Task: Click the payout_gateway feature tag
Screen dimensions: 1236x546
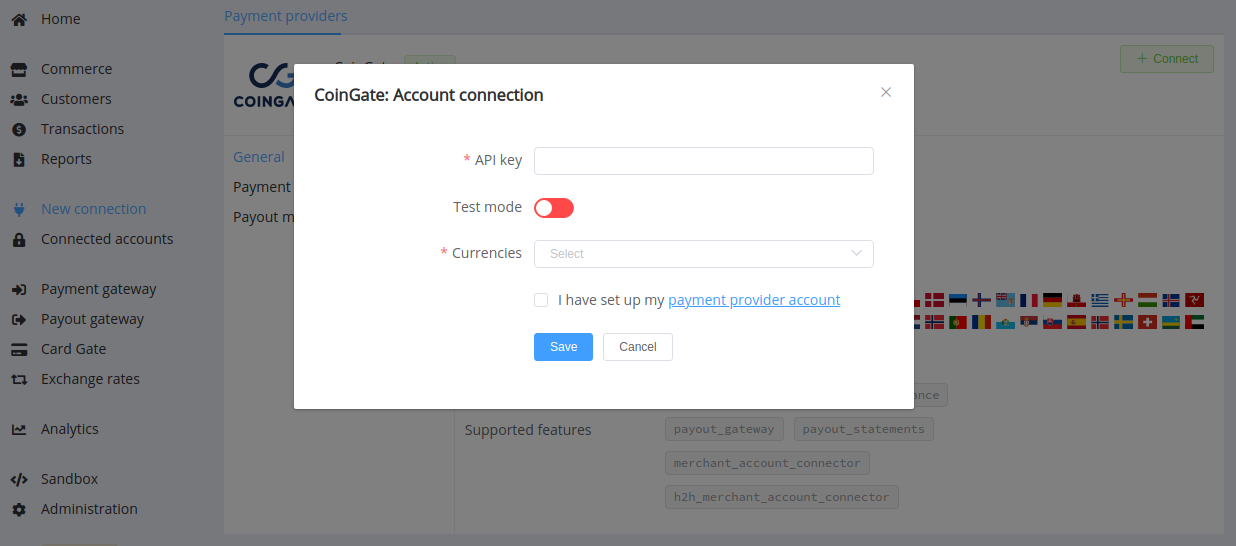Action: pos(724,429)
